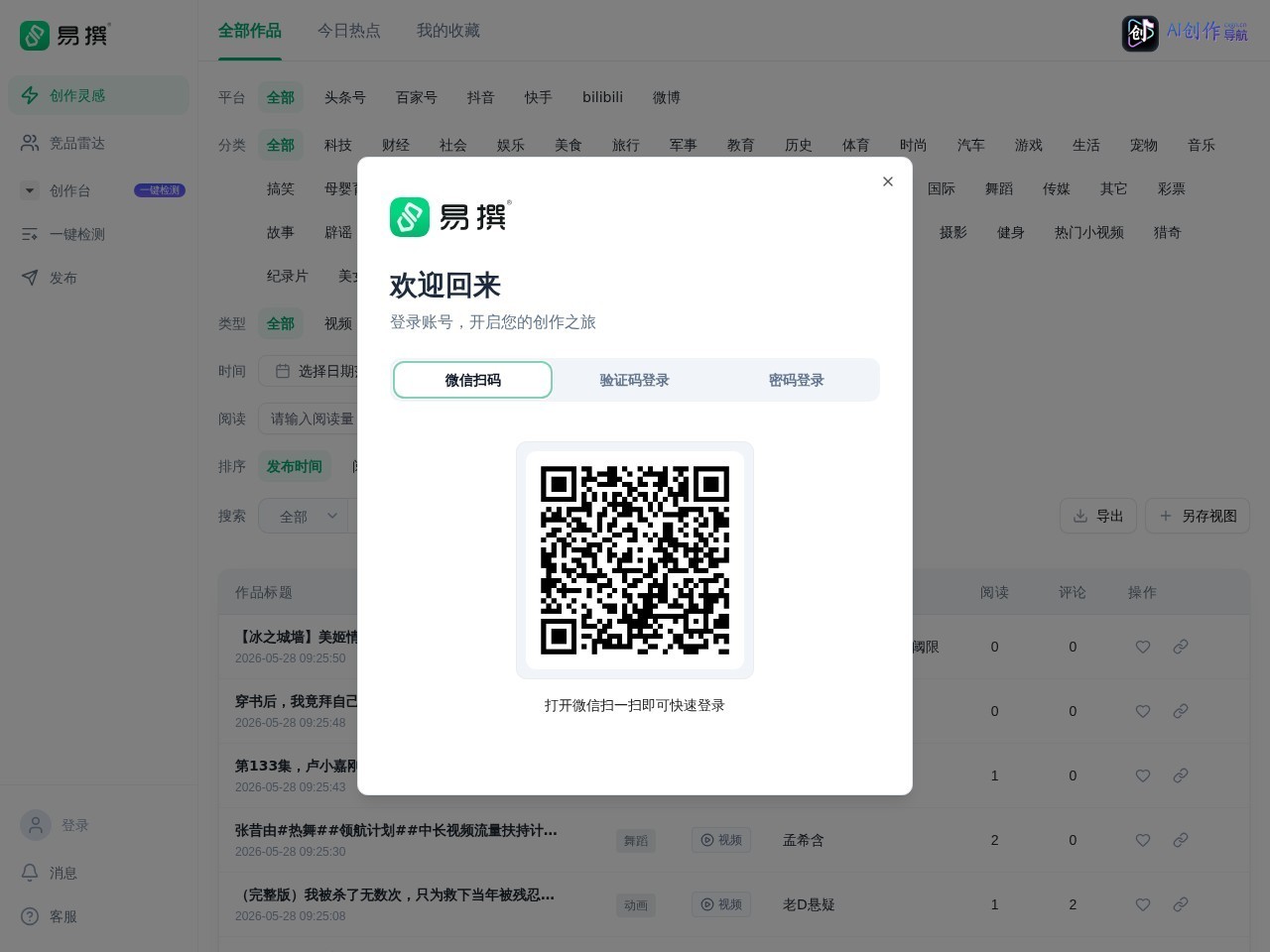Open 消息 notifications bell
This screenshot has width=1270, height=952.
(31, 873)
